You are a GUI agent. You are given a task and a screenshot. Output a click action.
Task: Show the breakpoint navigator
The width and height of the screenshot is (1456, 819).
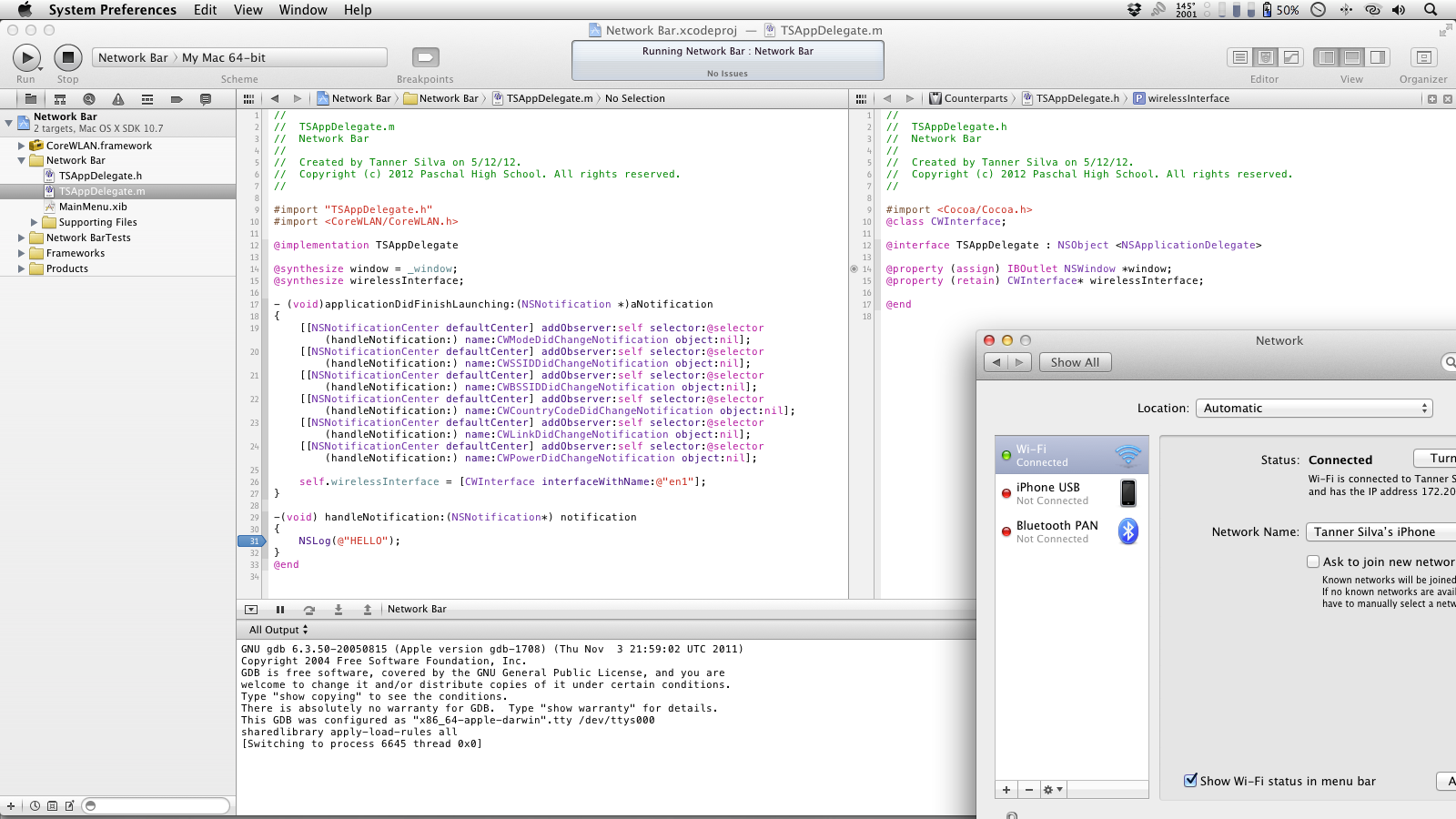[x=177, y=99]
